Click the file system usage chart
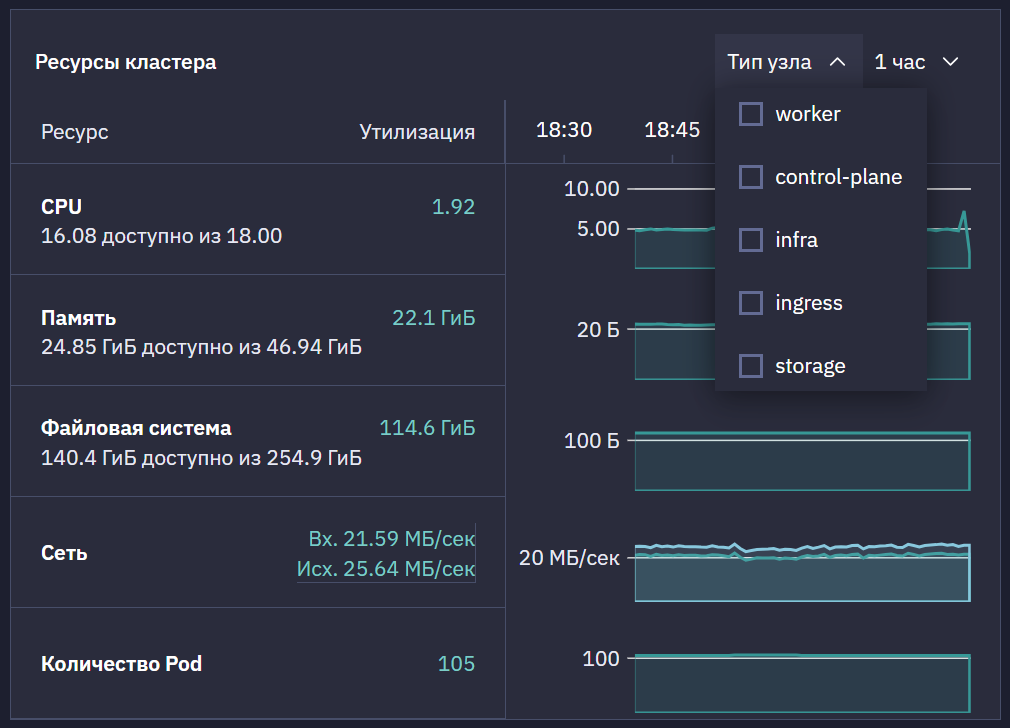This screenshot has height=728, width=1010. pos(803,461)
